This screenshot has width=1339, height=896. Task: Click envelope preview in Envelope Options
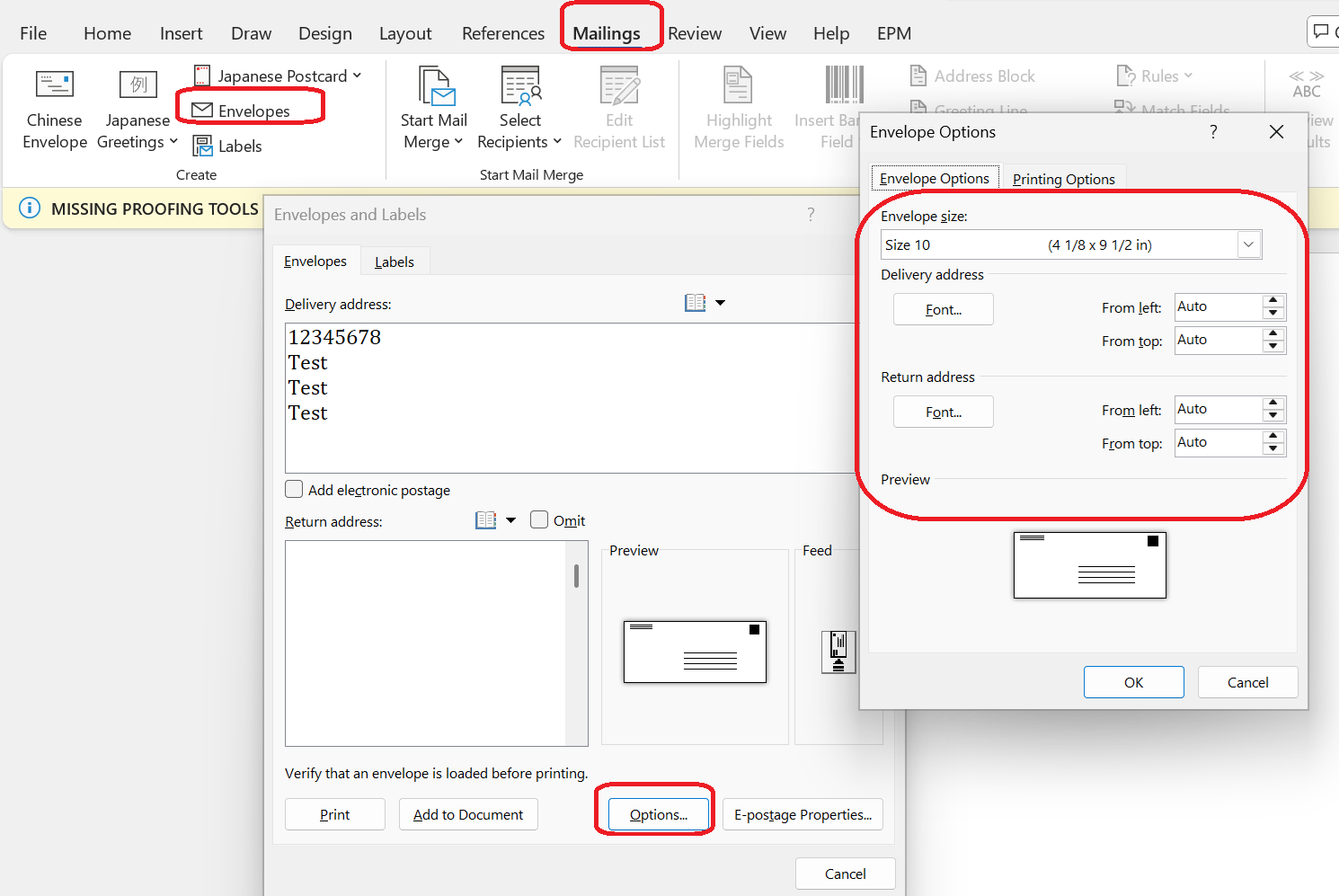coord(1090,565)
